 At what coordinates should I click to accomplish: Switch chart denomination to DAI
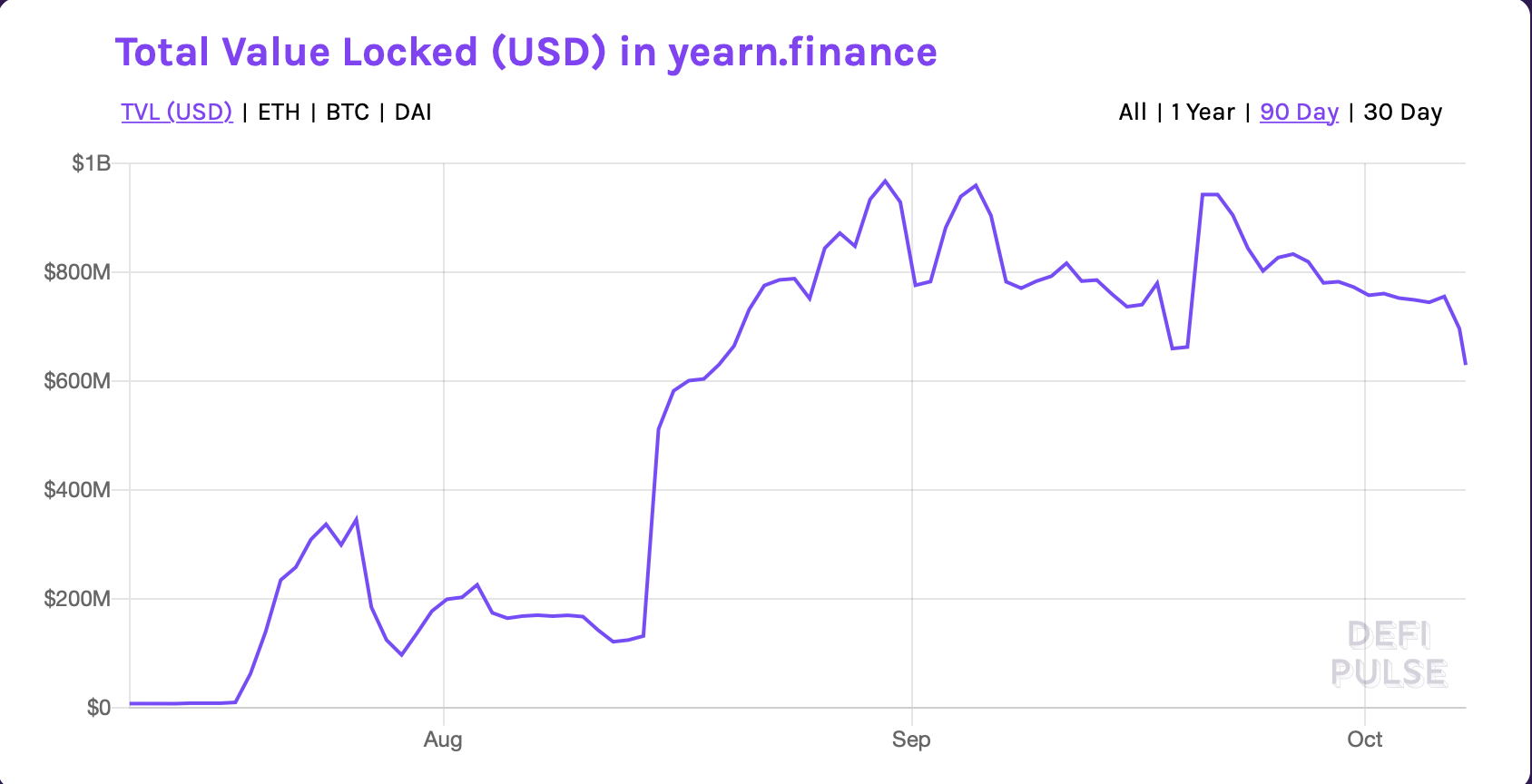[x=413, y=113]
